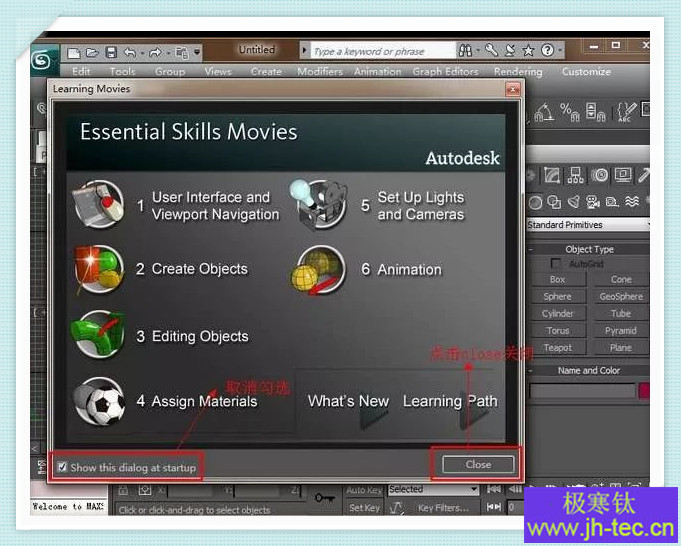Open the project folder icon in quick toolbar

182,53
